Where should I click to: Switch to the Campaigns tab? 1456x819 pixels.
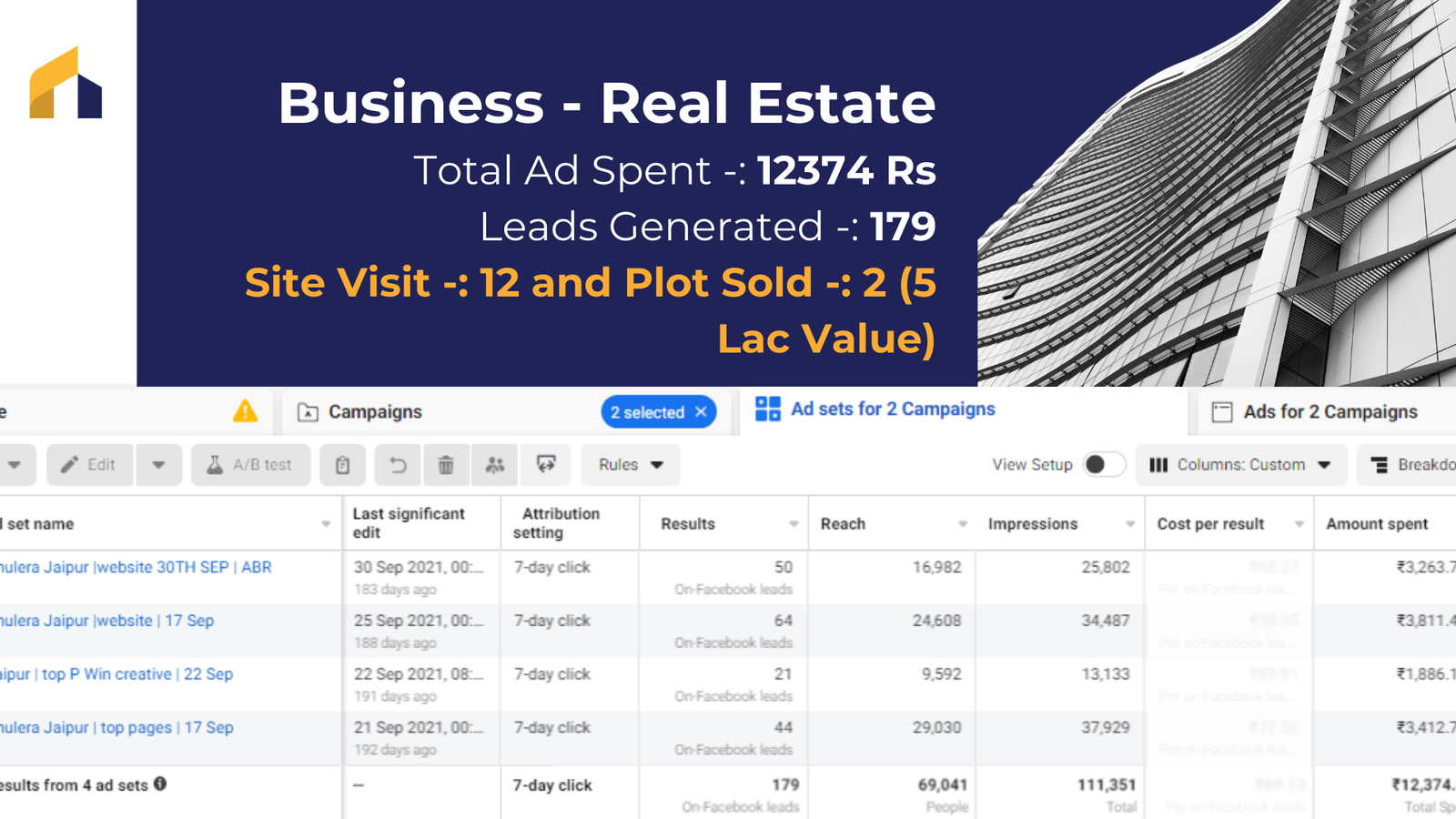(374, 412)
